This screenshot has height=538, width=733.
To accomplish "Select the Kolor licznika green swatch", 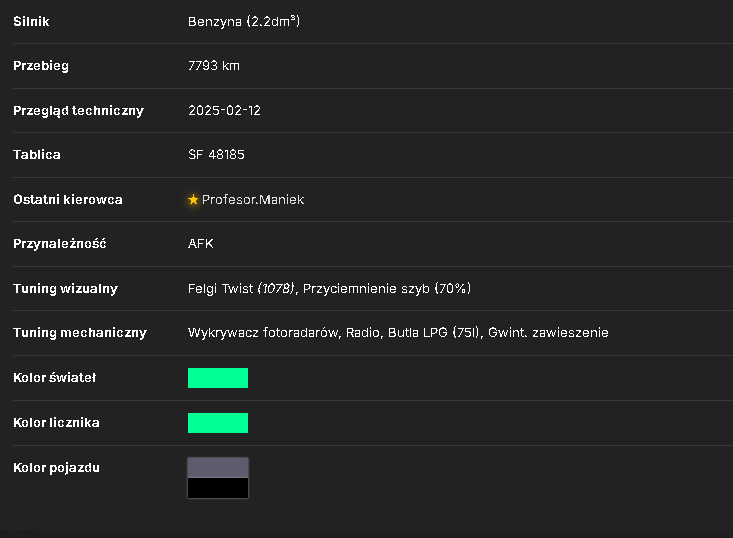I will click(x=218, y=423).
